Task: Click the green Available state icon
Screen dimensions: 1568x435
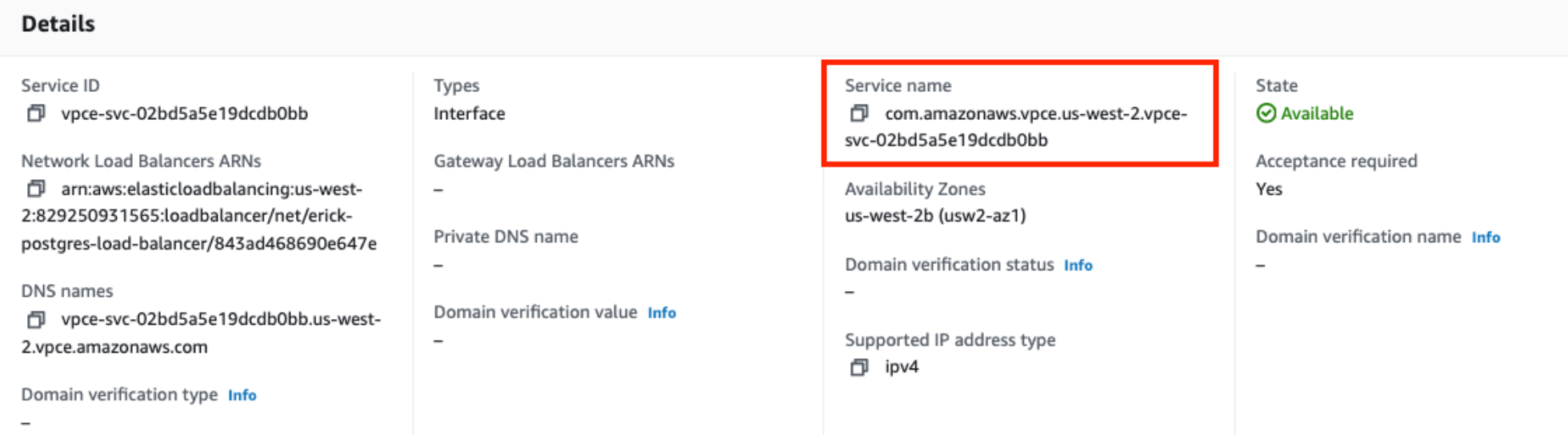Action: 1266,114
